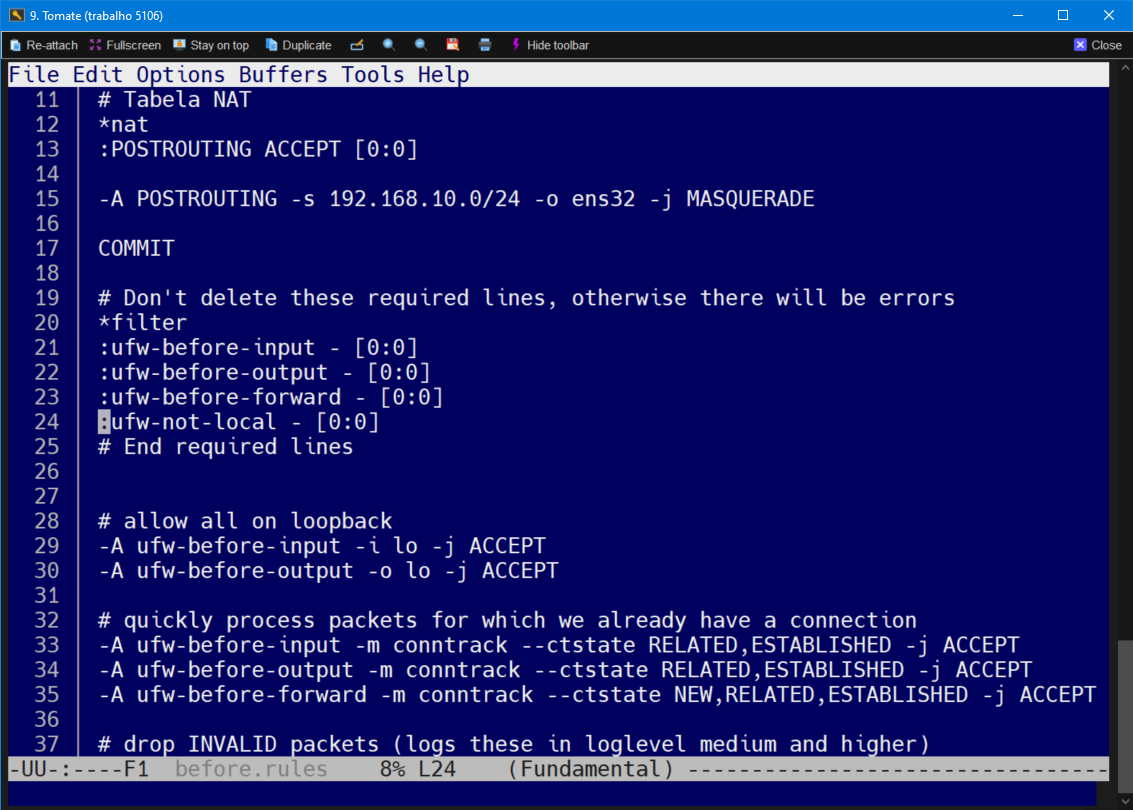Viewport: 1133px width, 810px height.
Task: Open the Edit menu in Emacs
Action: (96, 74)
